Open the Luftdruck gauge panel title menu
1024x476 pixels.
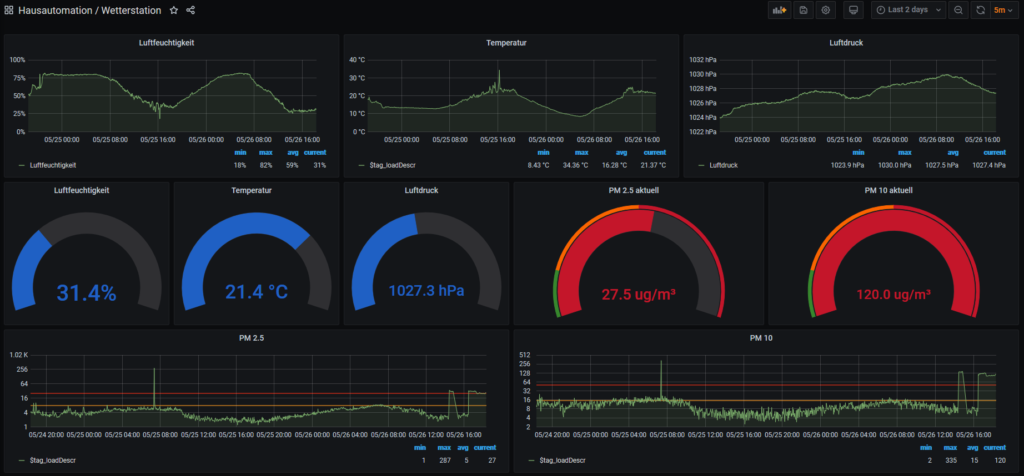[x=421, y=191]
